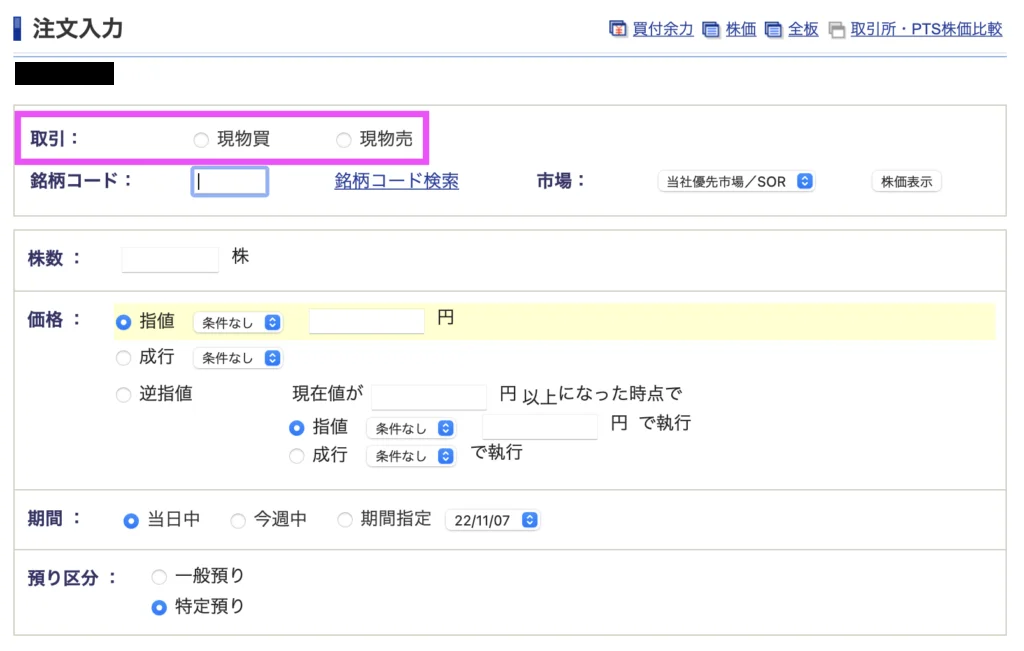The width and height of the screenshot is (1024, 651).
Task: Open the 22/11/07 date dropdown
Action: click(492, 520)
